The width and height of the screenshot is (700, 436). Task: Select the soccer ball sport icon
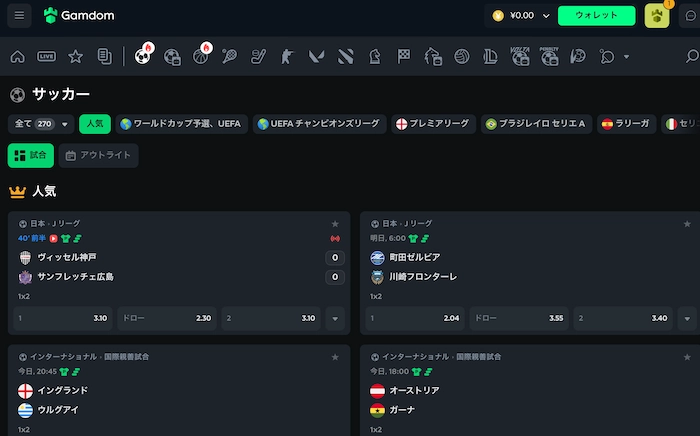tap(143, 57)
